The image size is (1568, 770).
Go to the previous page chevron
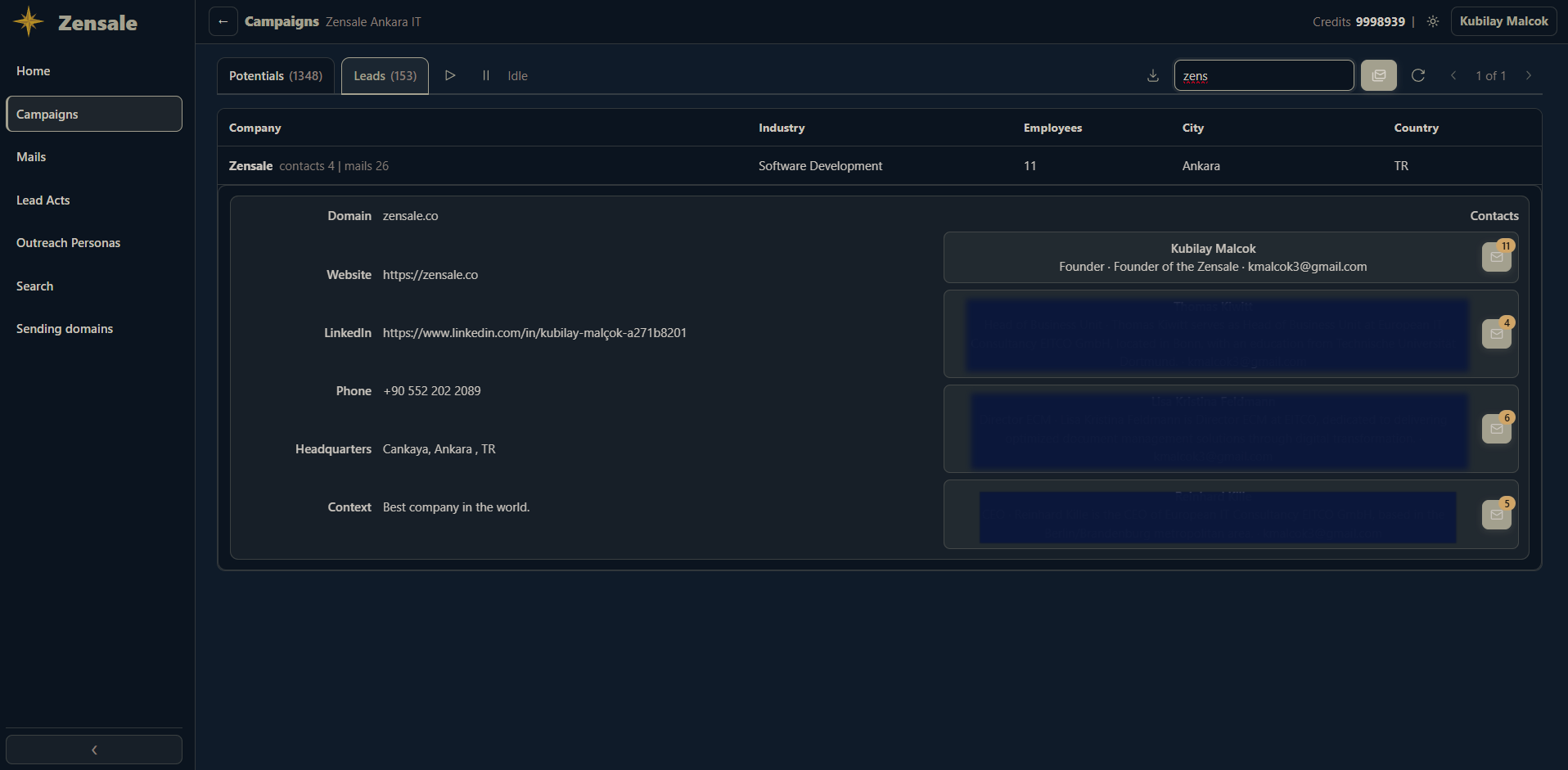pyautogui.click(x=1453, y=75)
